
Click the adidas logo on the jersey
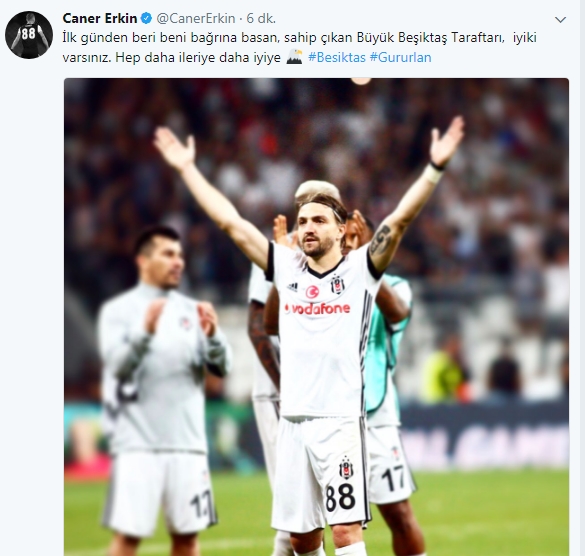(292, 288)
